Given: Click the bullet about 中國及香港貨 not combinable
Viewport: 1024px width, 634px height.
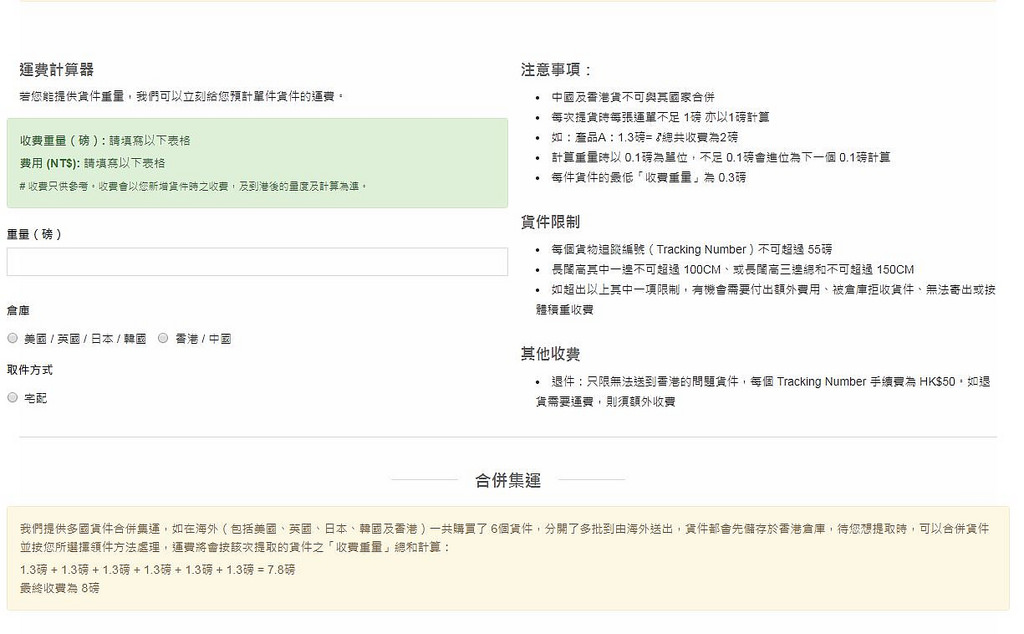Looking at the screenshot, I should click(632, 97).
